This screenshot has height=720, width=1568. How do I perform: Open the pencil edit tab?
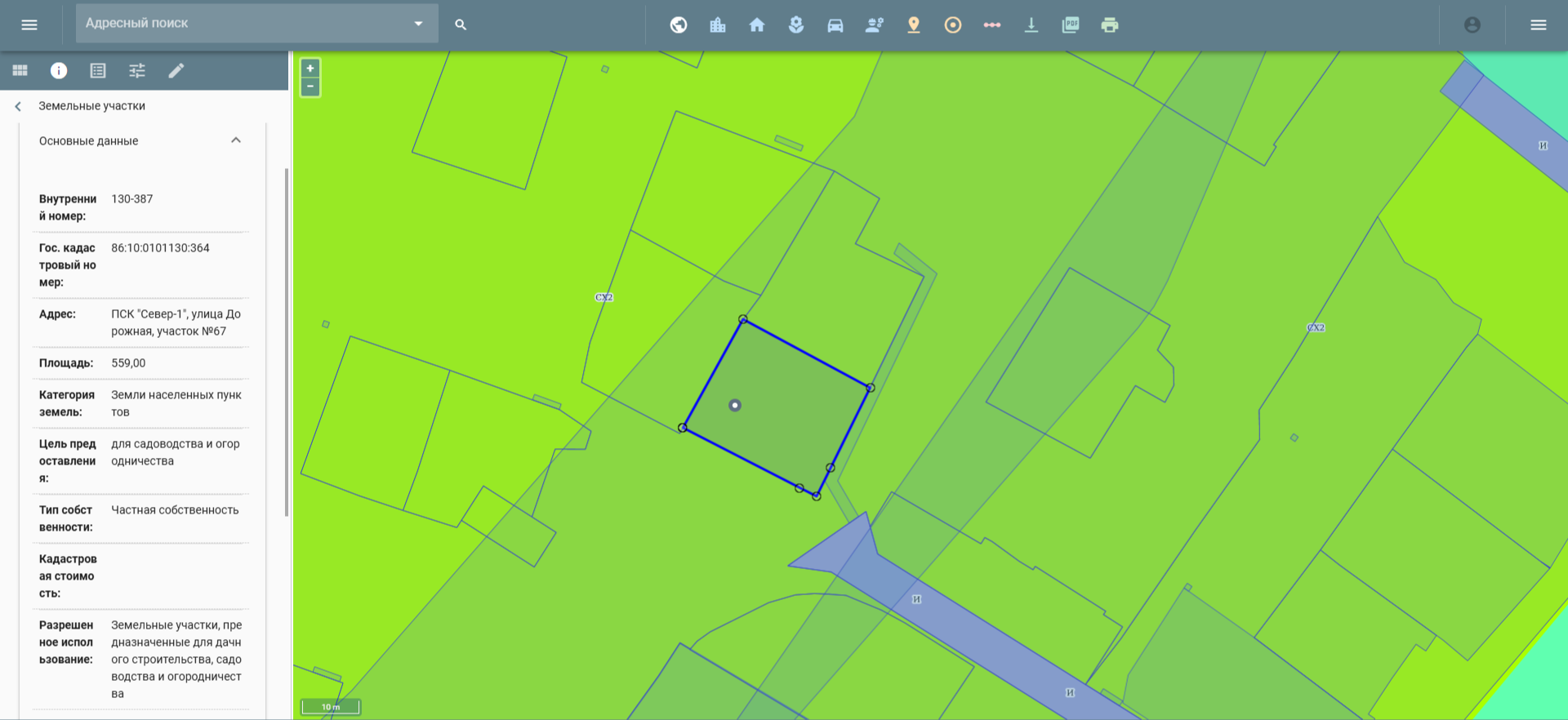tap(176, 70)
